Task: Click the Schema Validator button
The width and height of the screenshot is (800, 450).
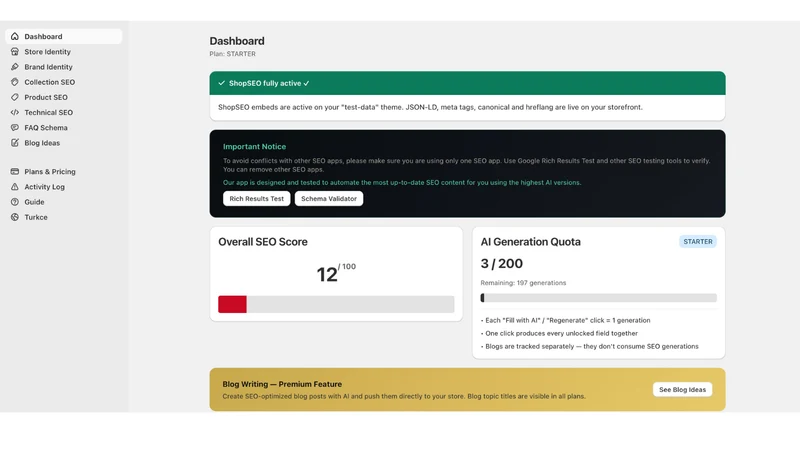Action: coord(329,198)
